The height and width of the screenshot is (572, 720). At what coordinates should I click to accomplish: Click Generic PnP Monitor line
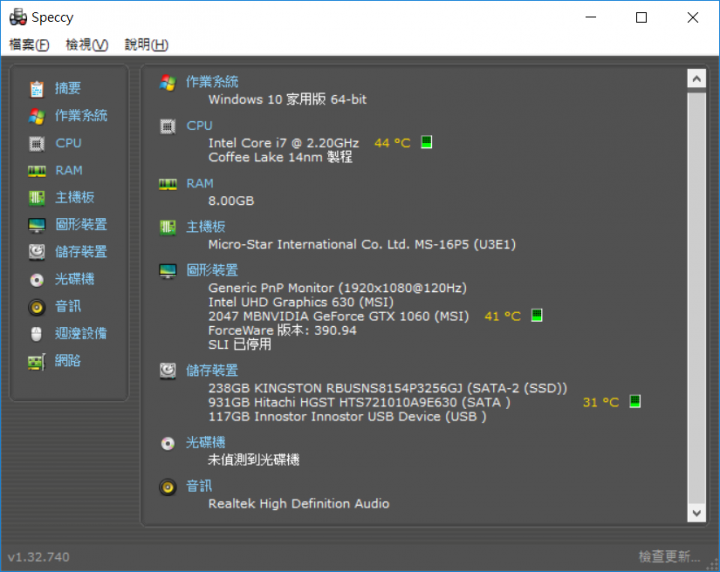point(338,288)
